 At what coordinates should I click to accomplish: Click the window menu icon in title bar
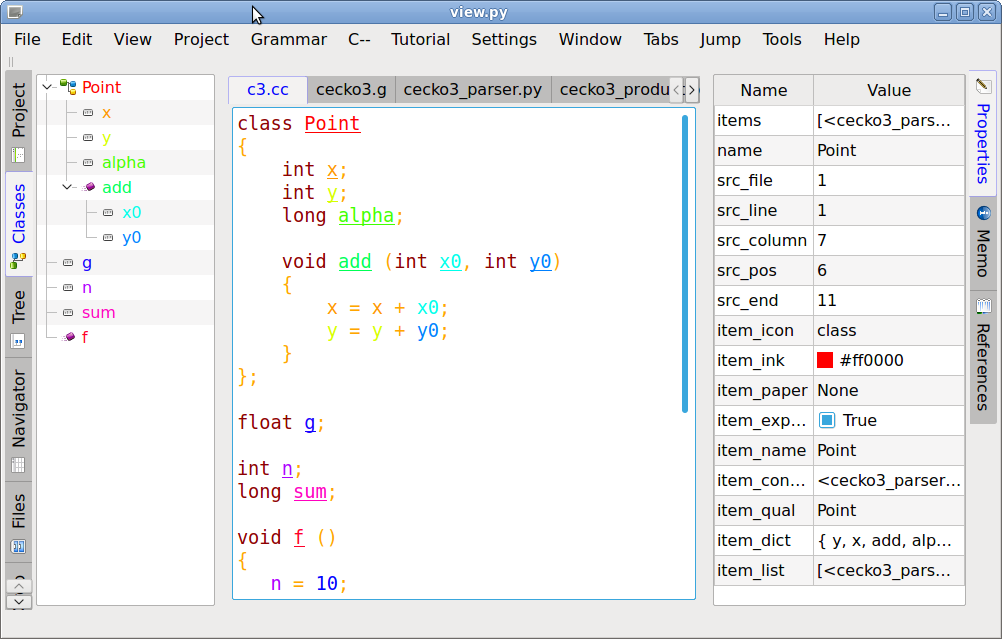click(x=14, y=12)
